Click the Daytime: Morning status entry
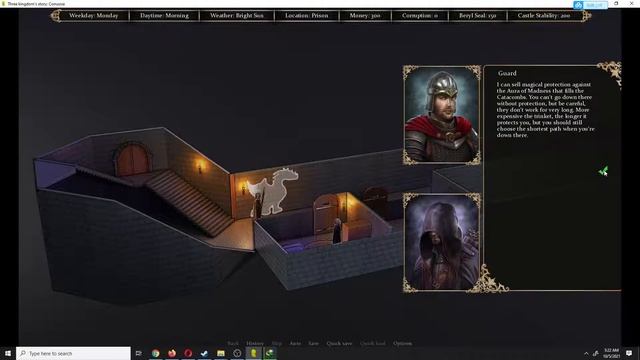The image size is (640, 360). (164, 16)
